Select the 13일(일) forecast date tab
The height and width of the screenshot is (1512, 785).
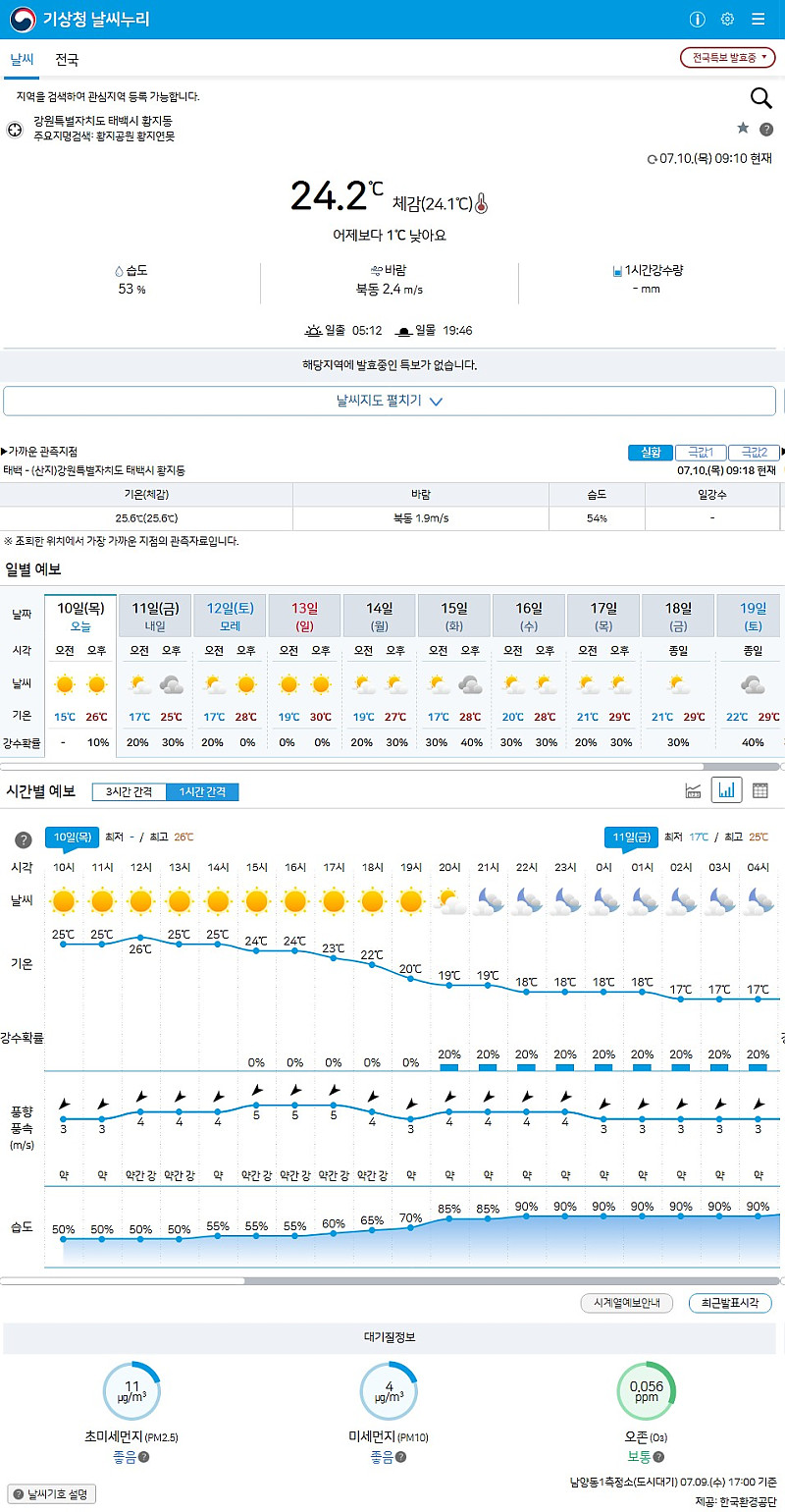(x=304, y=615)
